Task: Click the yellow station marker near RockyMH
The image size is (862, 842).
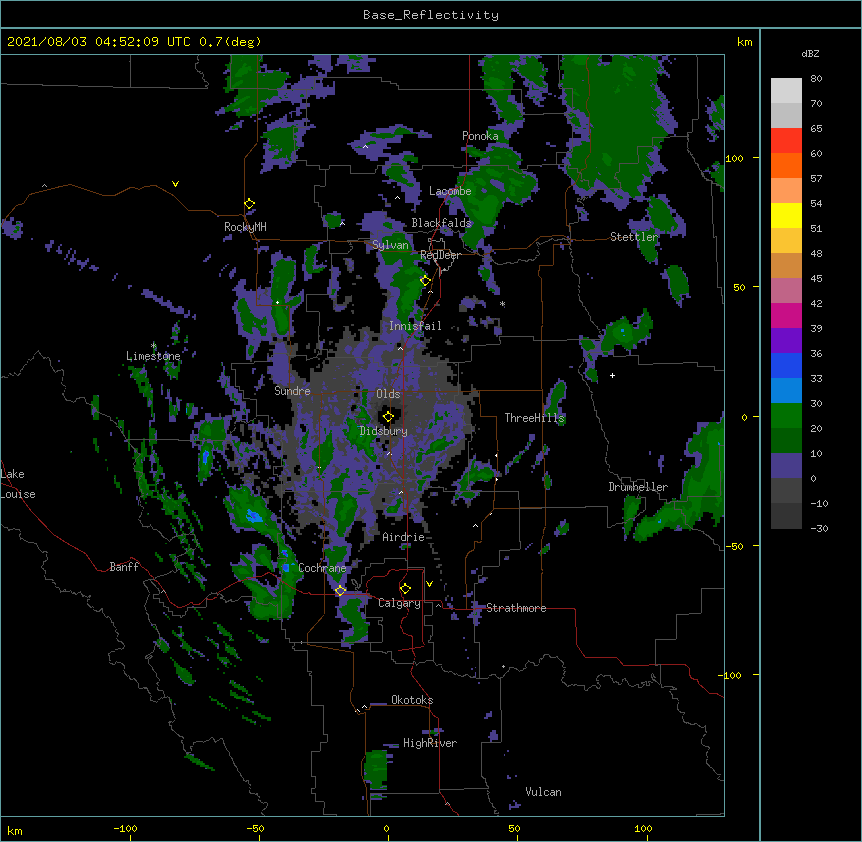Action: [249, 204]
